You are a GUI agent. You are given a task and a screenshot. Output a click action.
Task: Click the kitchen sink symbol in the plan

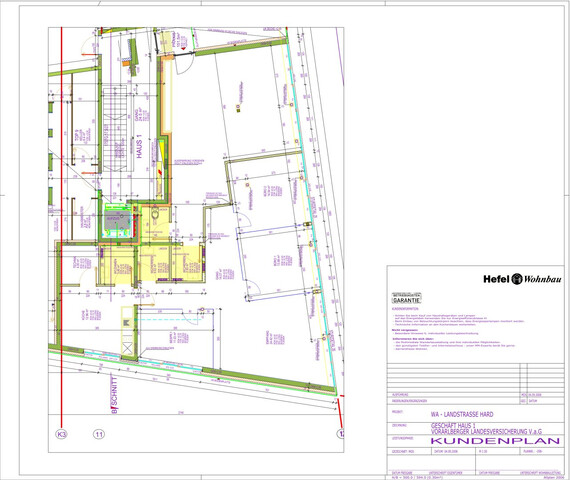[127, 322]
